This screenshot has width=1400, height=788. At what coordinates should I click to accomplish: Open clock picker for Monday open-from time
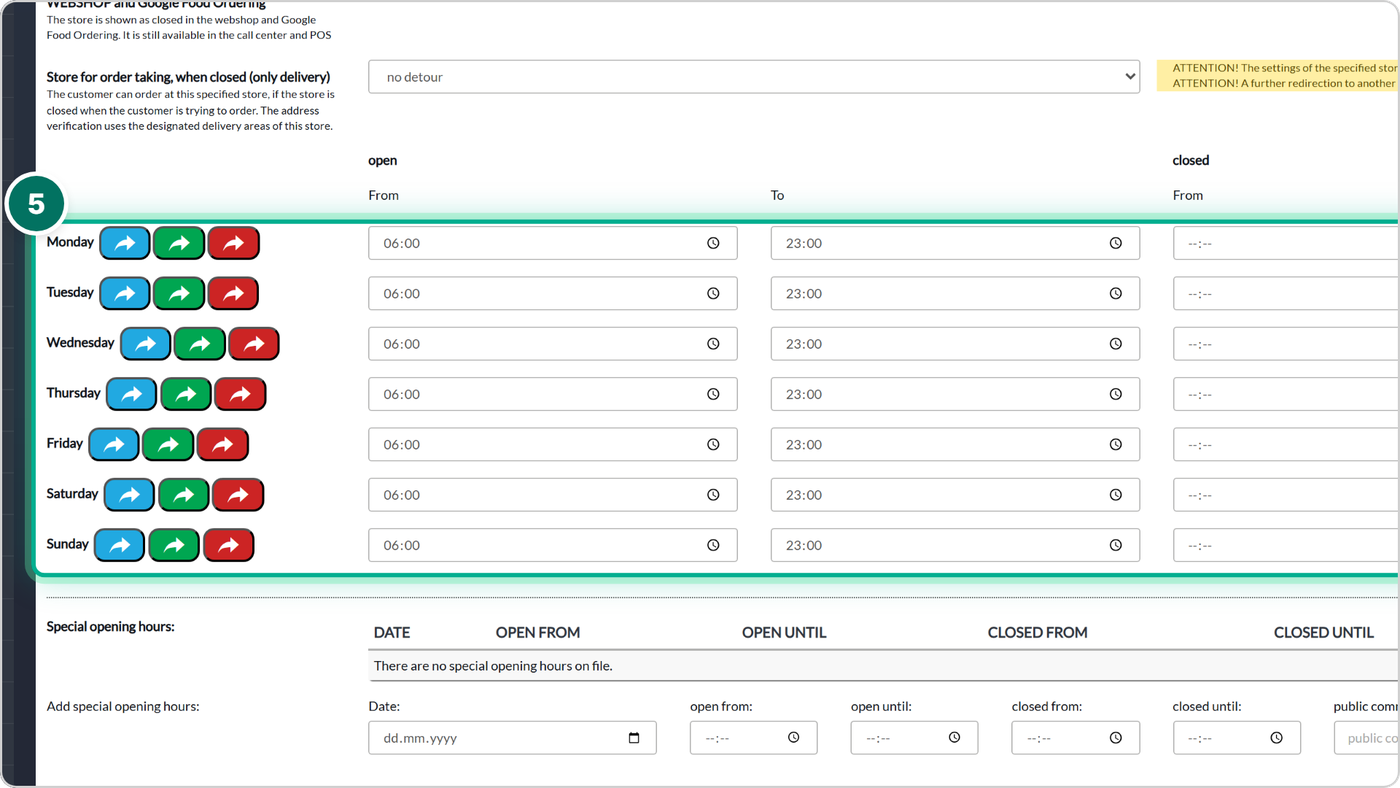[x=713, y=243]
